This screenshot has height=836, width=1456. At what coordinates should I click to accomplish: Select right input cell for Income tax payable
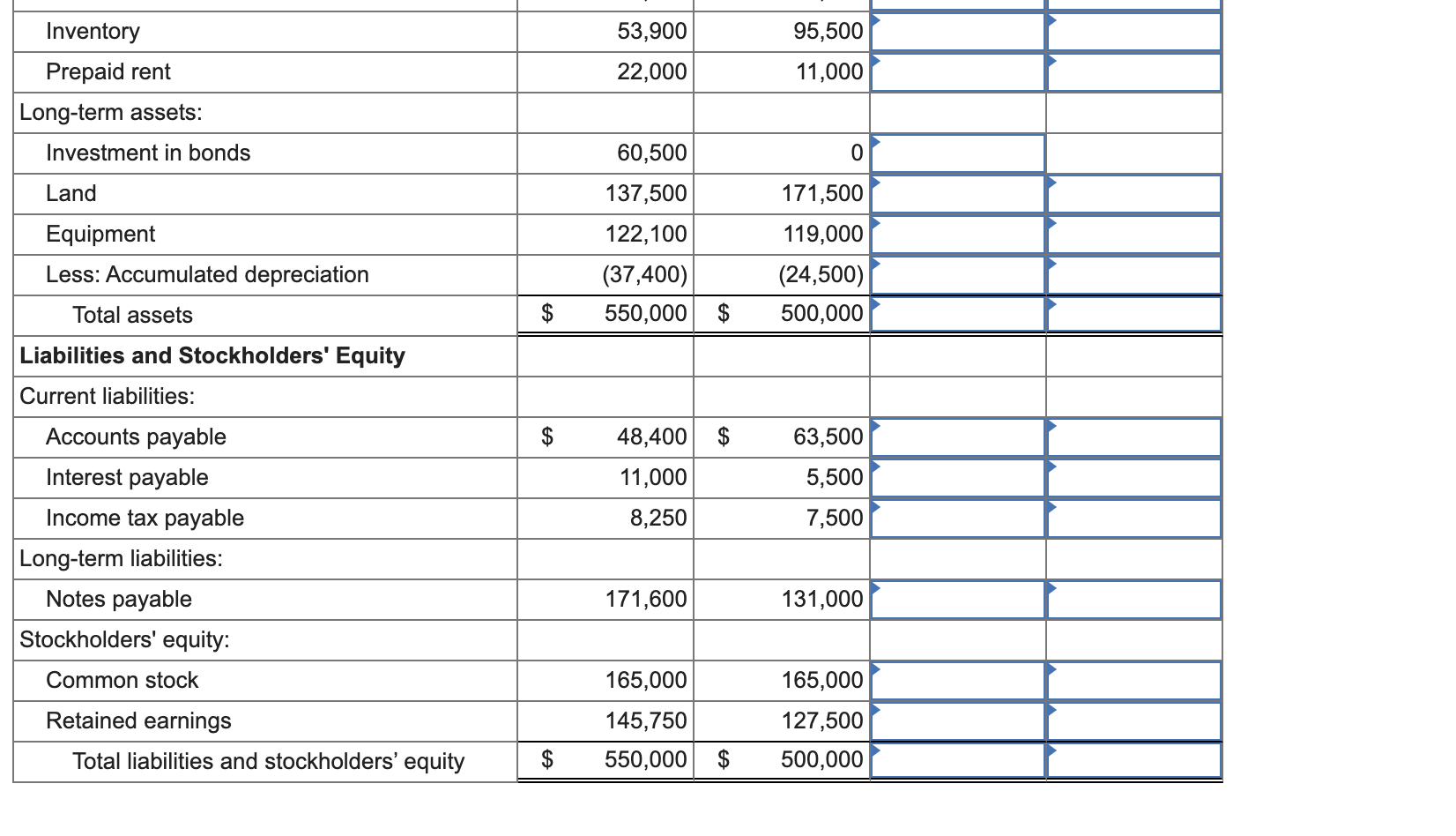tap(1134, 519)
